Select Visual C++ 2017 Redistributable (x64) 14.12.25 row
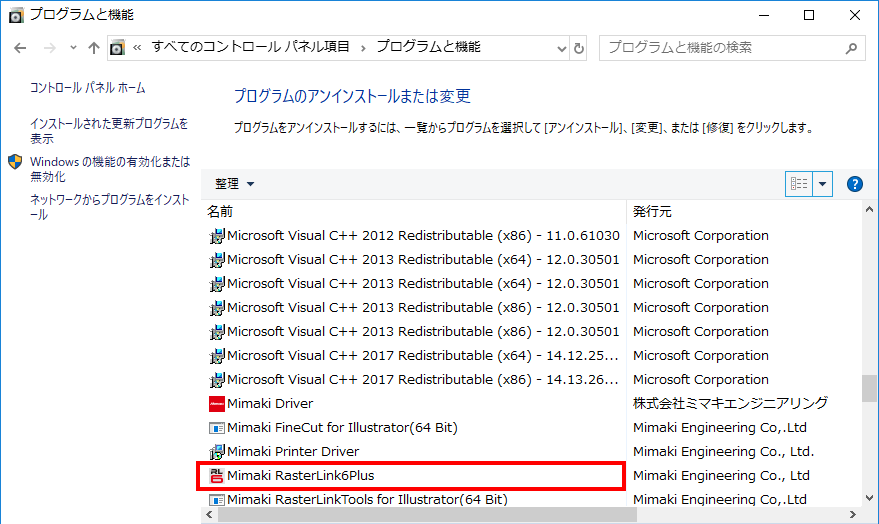 (x=414, y=356)
